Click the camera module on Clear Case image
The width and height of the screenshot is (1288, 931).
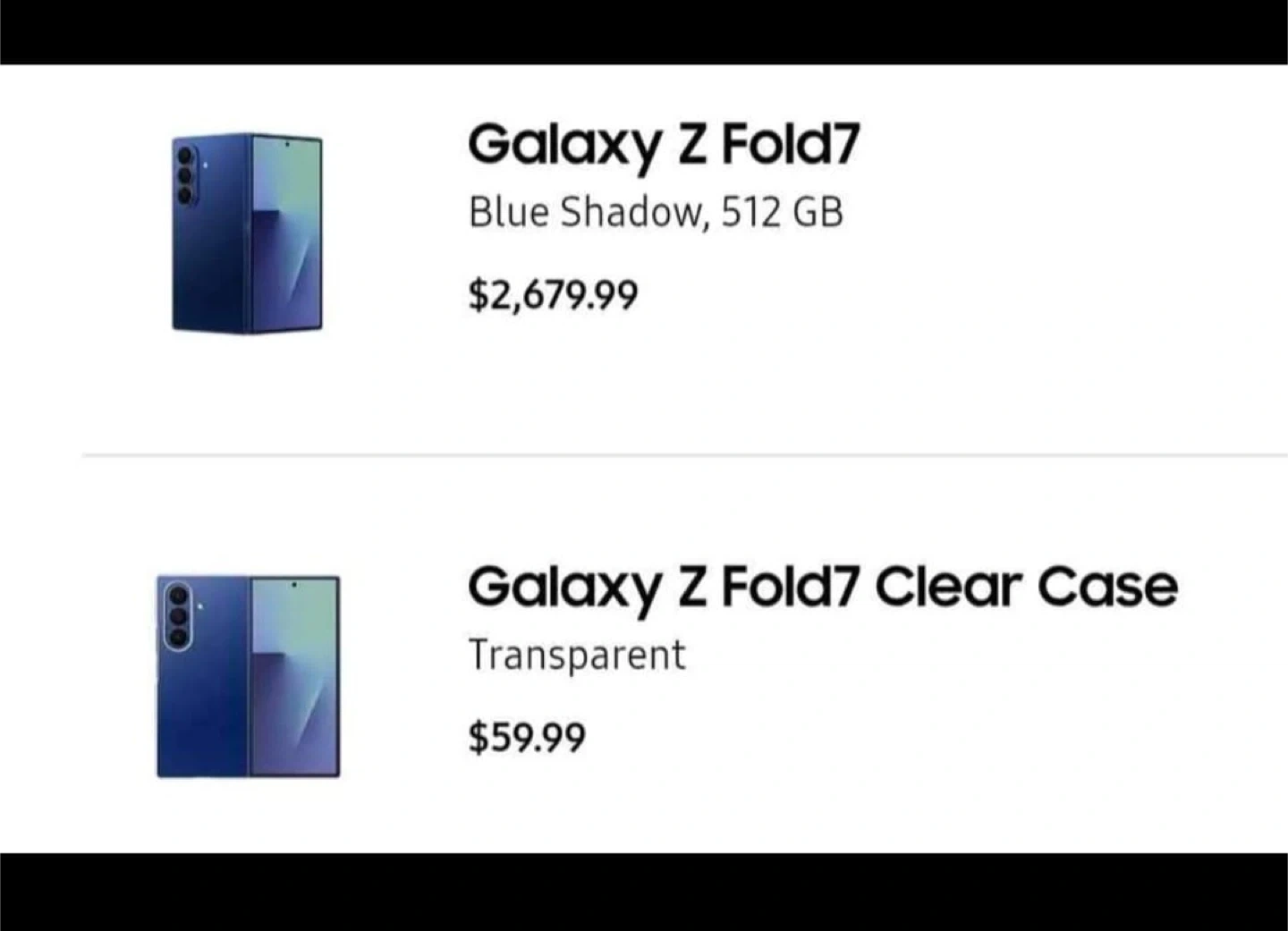point(178,614)
